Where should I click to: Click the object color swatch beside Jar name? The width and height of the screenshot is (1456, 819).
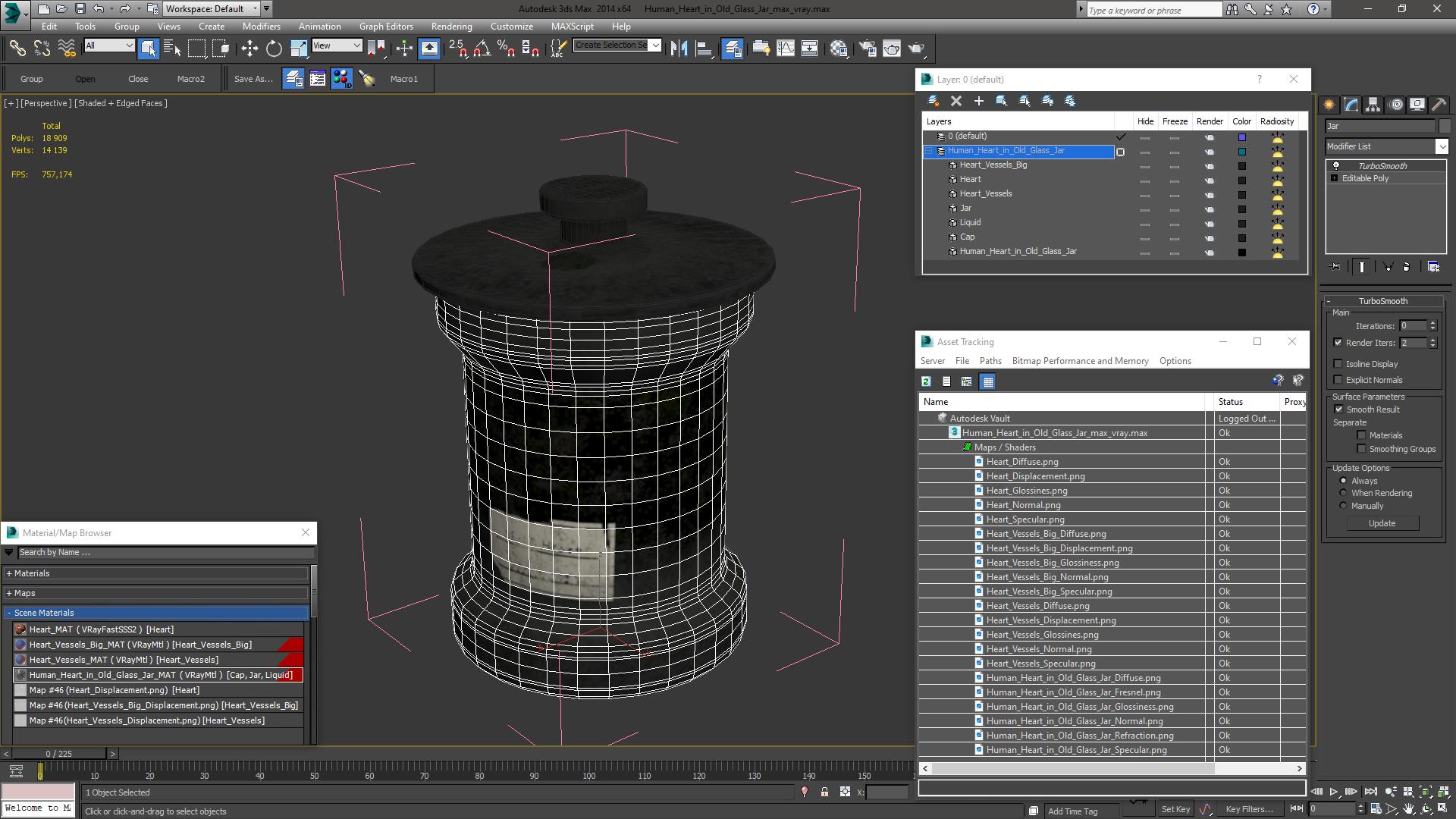(x=1445, y=126)
